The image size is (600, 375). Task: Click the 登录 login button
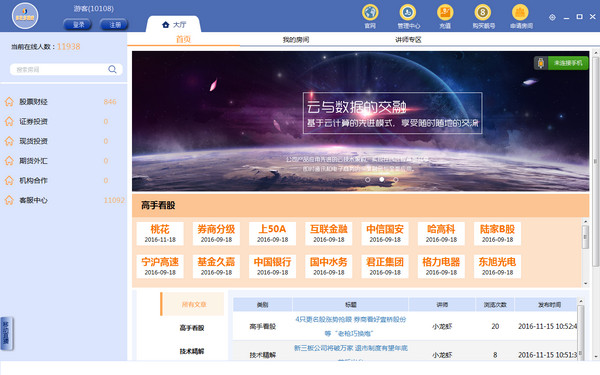(78, 24)
